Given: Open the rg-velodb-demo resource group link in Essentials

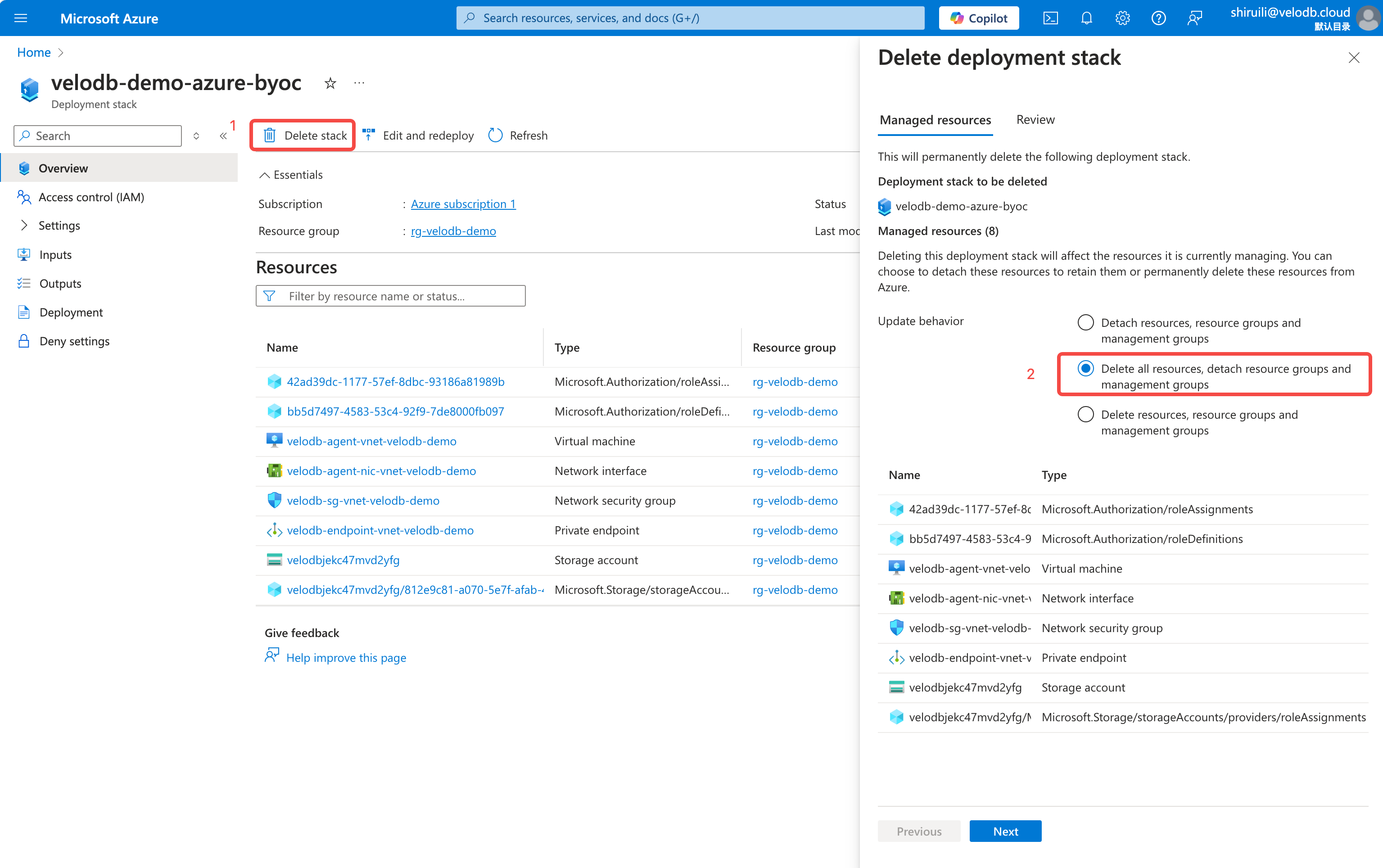Looking at the screenshot, I should coord(453,231).
